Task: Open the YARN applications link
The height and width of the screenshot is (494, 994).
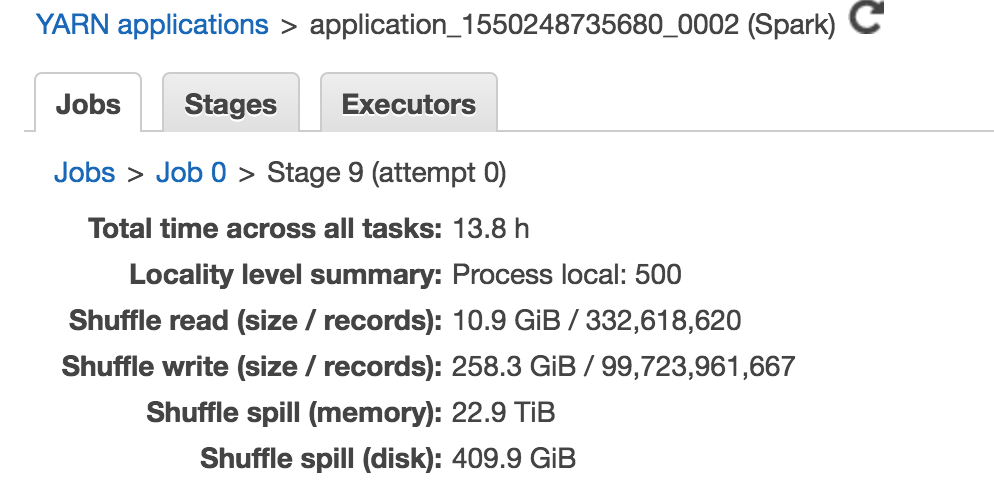Action: coord(152,25)
